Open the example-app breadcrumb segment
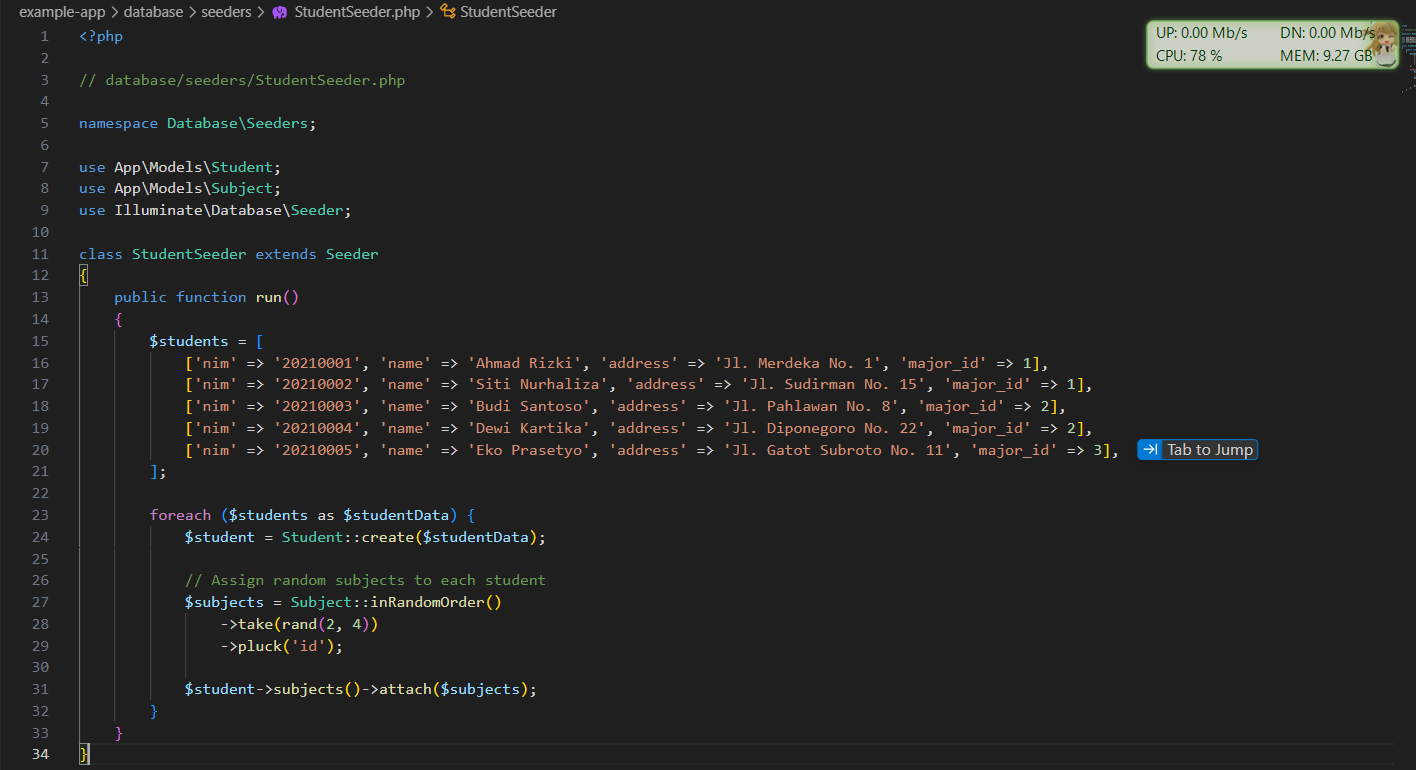 60,12
